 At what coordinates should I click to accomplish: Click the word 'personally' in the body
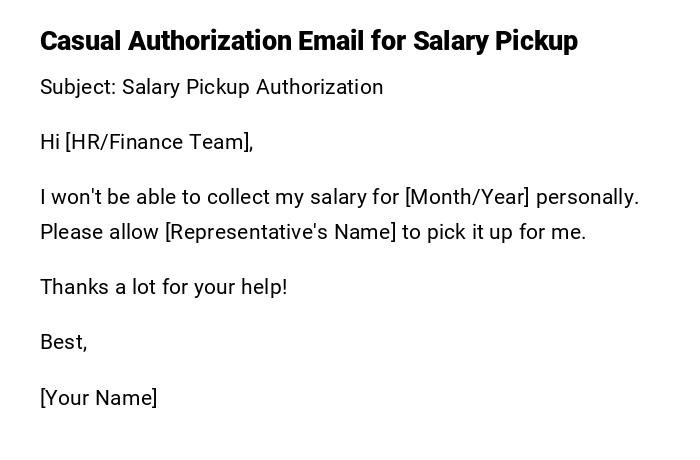click(x=586, y=197)
